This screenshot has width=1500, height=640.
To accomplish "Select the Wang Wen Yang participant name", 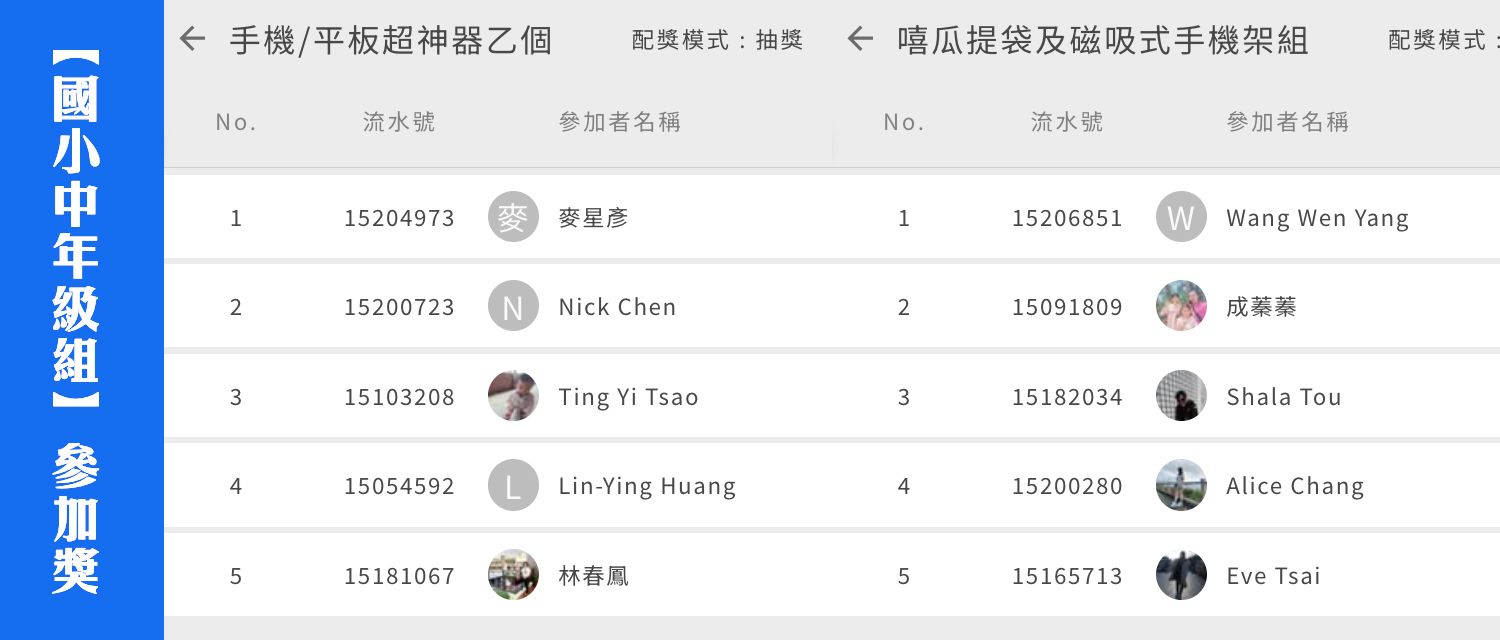I will click(1317, 218).
